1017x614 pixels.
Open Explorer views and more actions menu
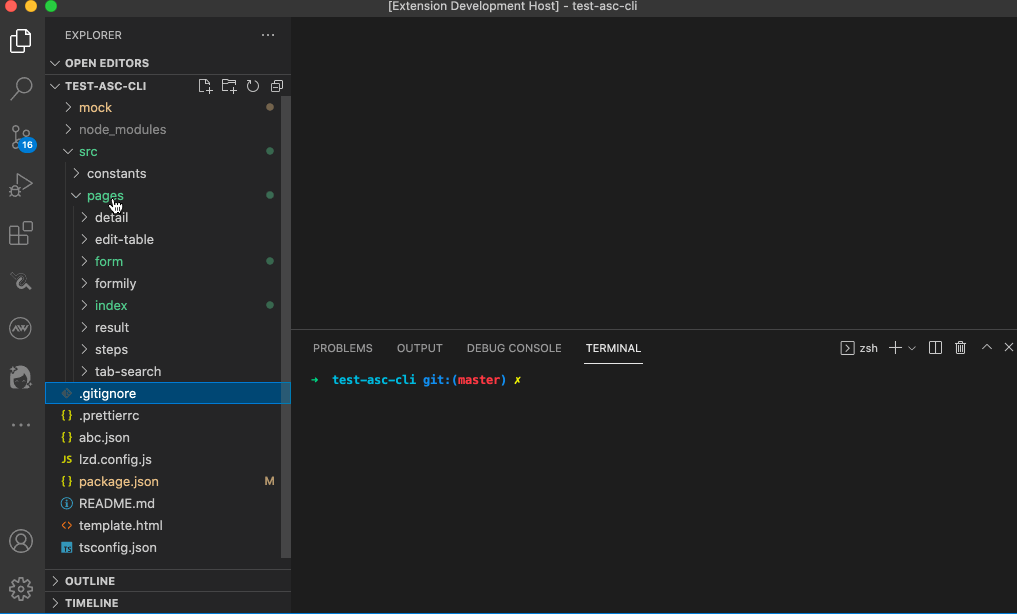pos(268,35)
